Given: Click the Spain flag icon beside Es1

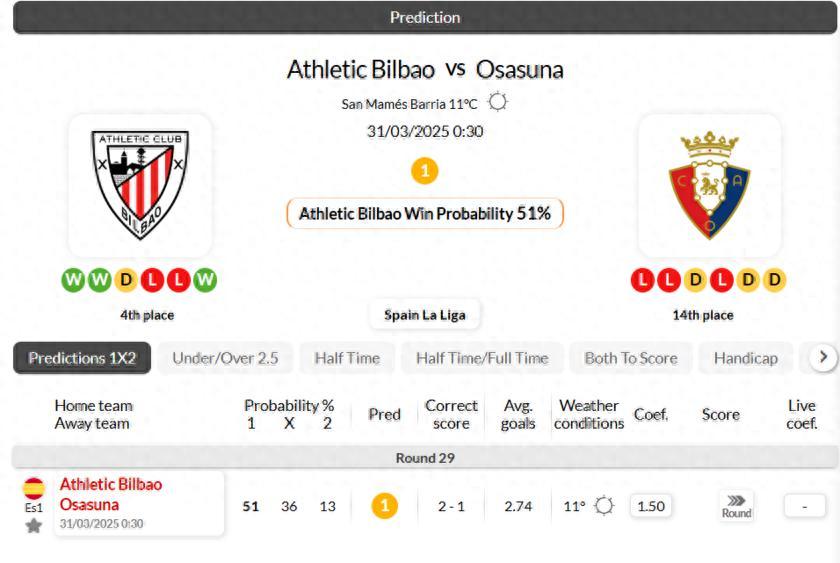Looking at the screenshot, I should [x=34, y=488].
